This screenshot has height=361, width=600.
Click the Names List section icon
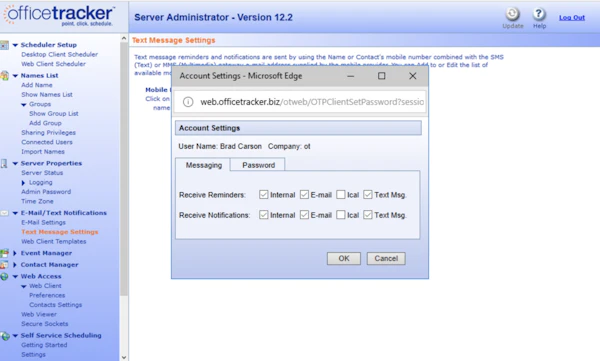4,76
